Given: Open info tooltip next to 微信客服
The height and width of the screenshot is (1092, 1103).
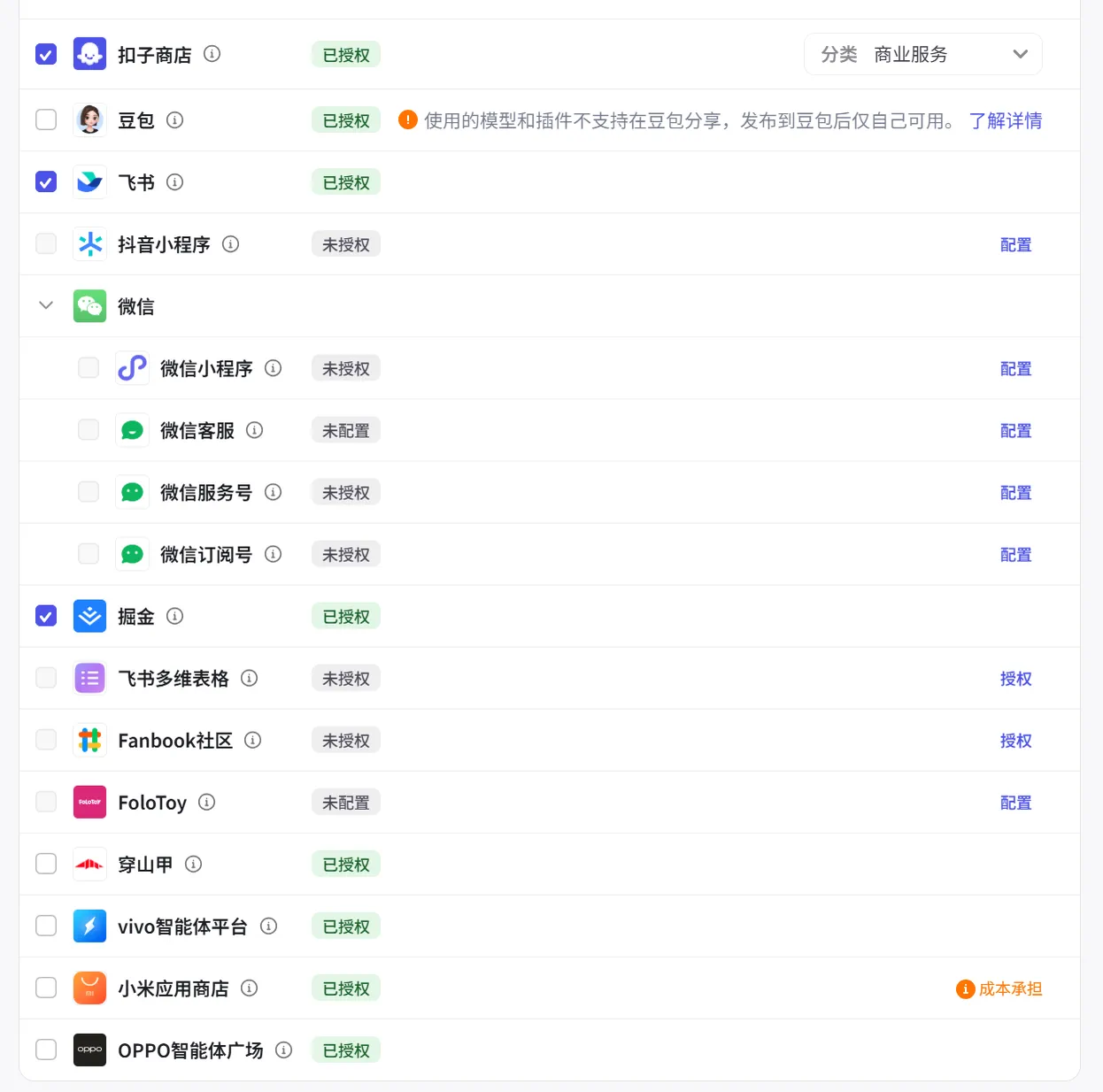Looking at the screenshot, I should pos(254,429).
